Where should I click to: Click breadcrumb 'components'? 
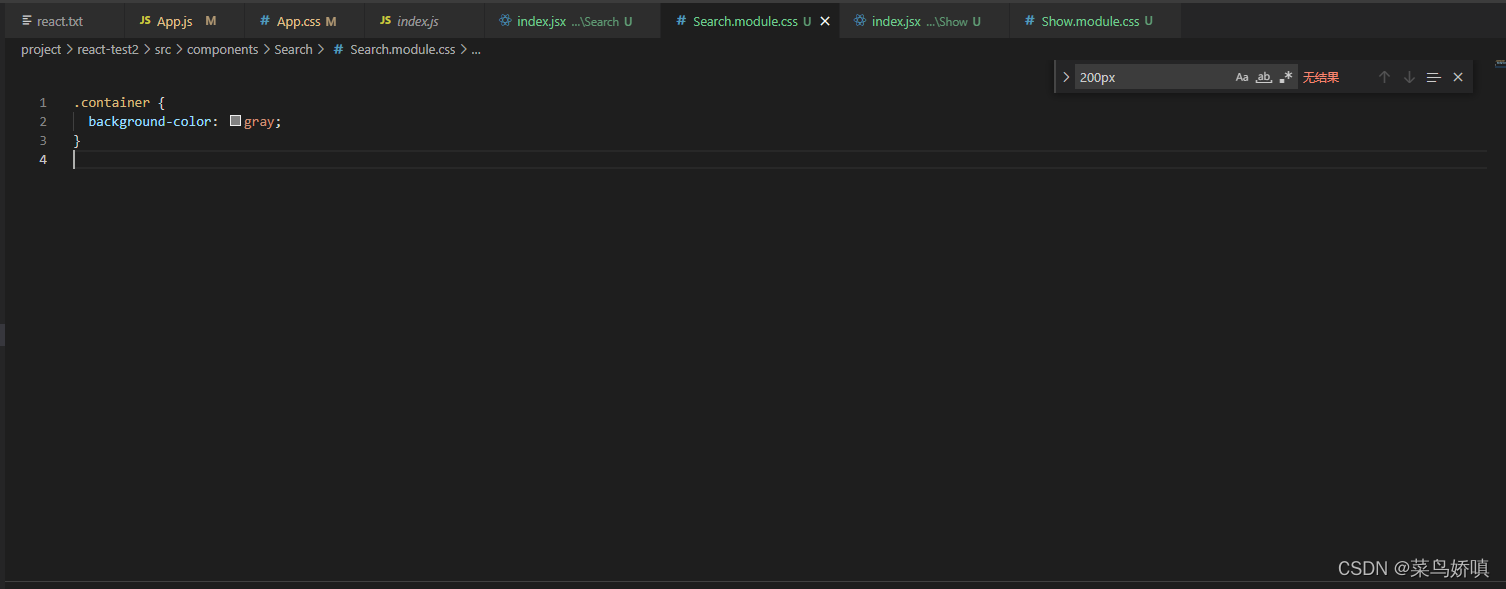223,49
